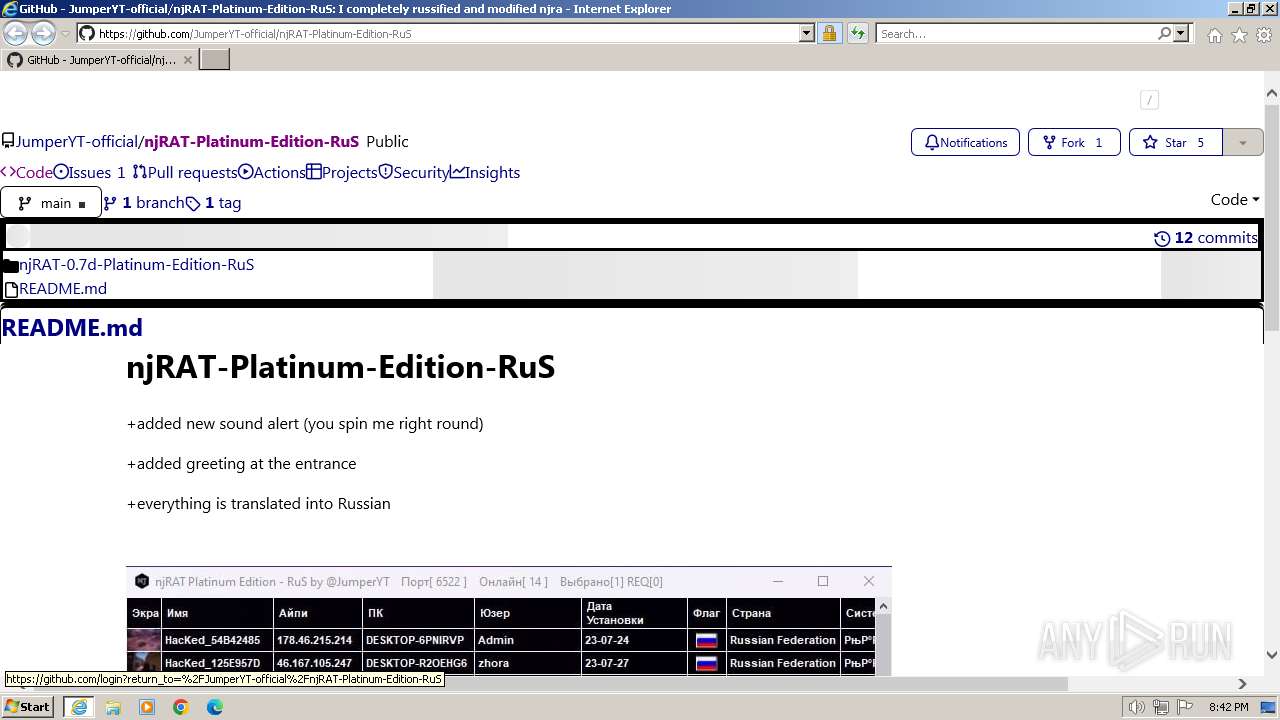Launch Google Chrome from taskbar

181,707
